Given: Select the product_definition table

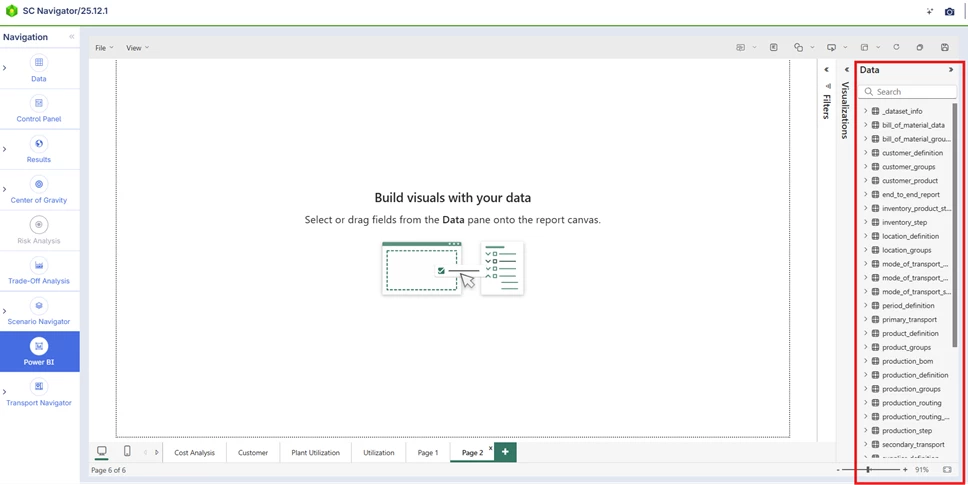Looking at the screenshot, I should coord(911,333).
